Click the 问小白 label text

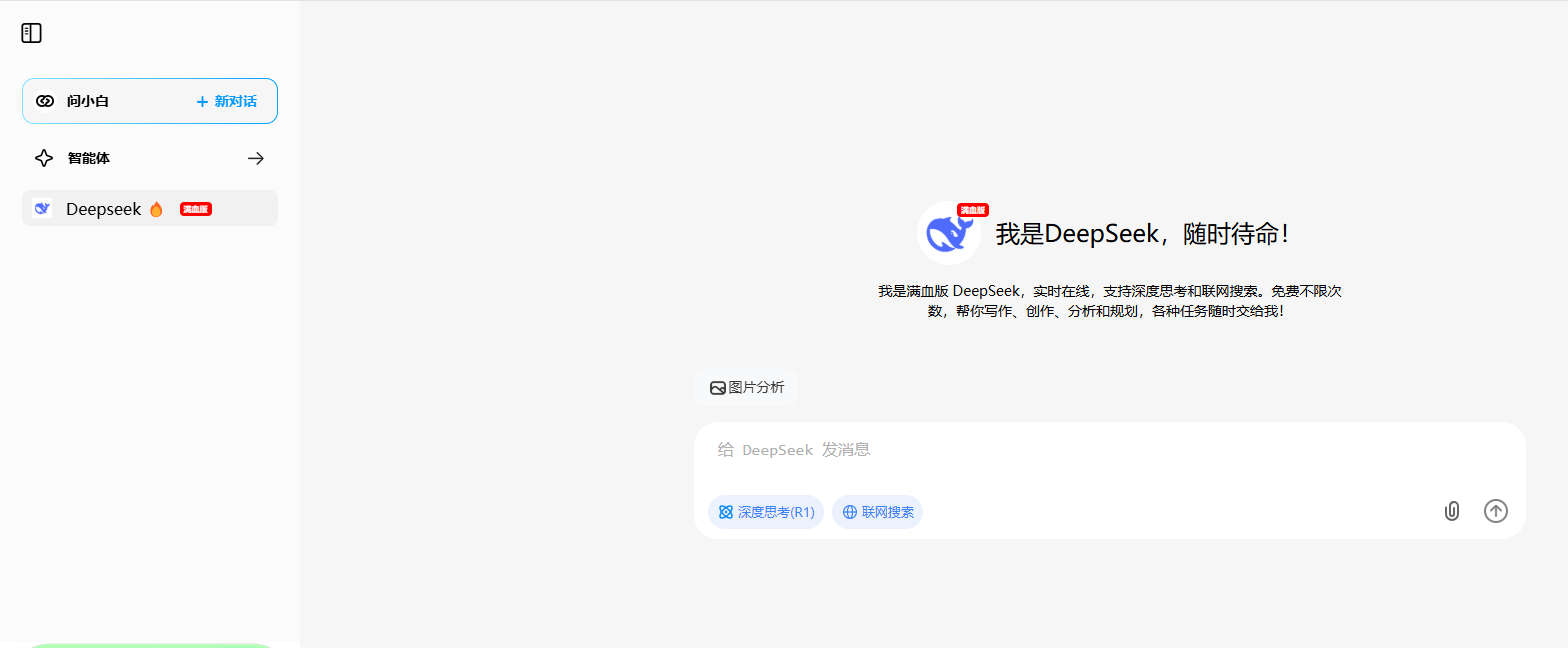pos(88,101)
